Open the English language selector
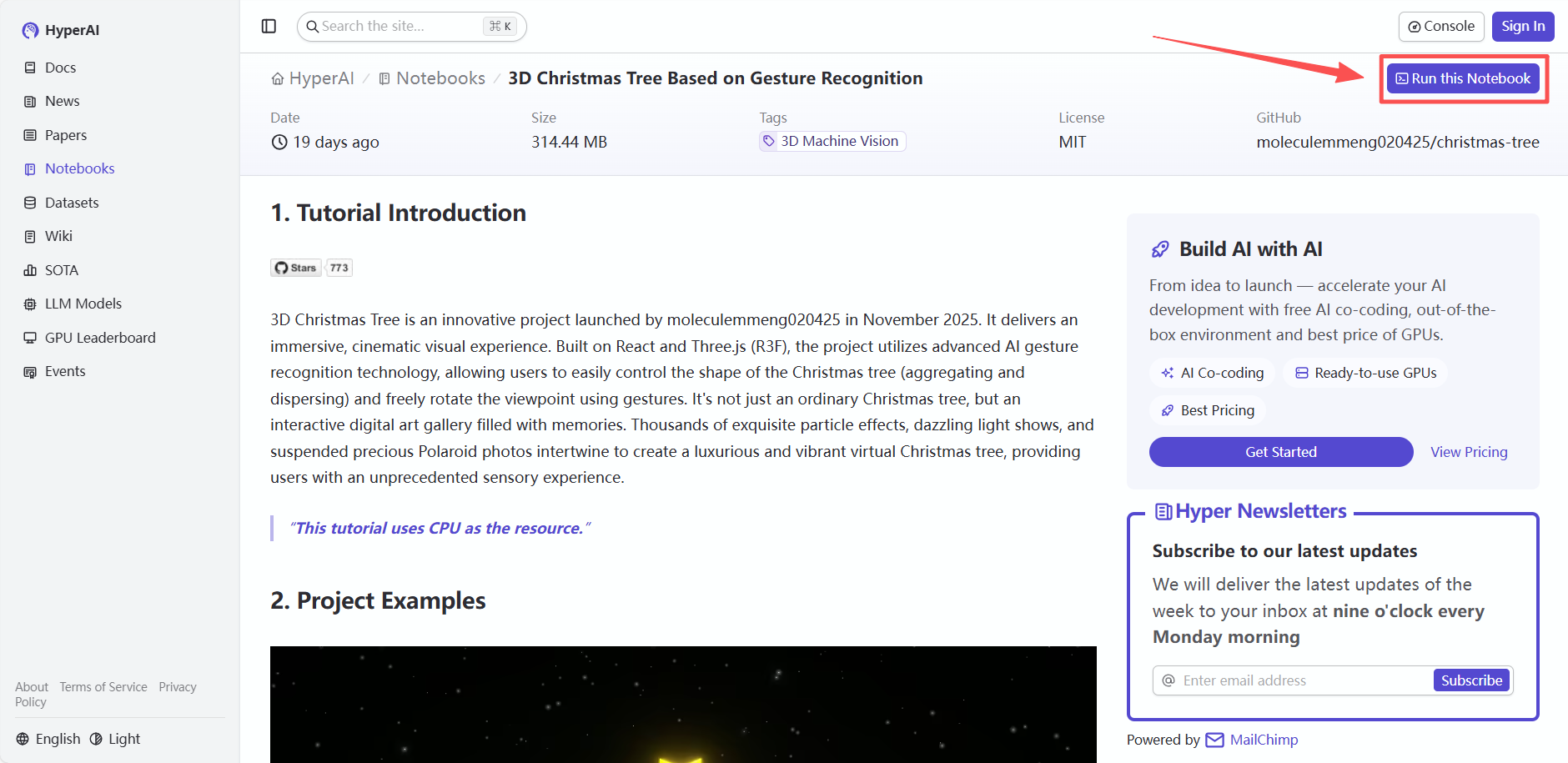Image resolution: width=1568 pixels, height=763 pixels. point(48,739)
